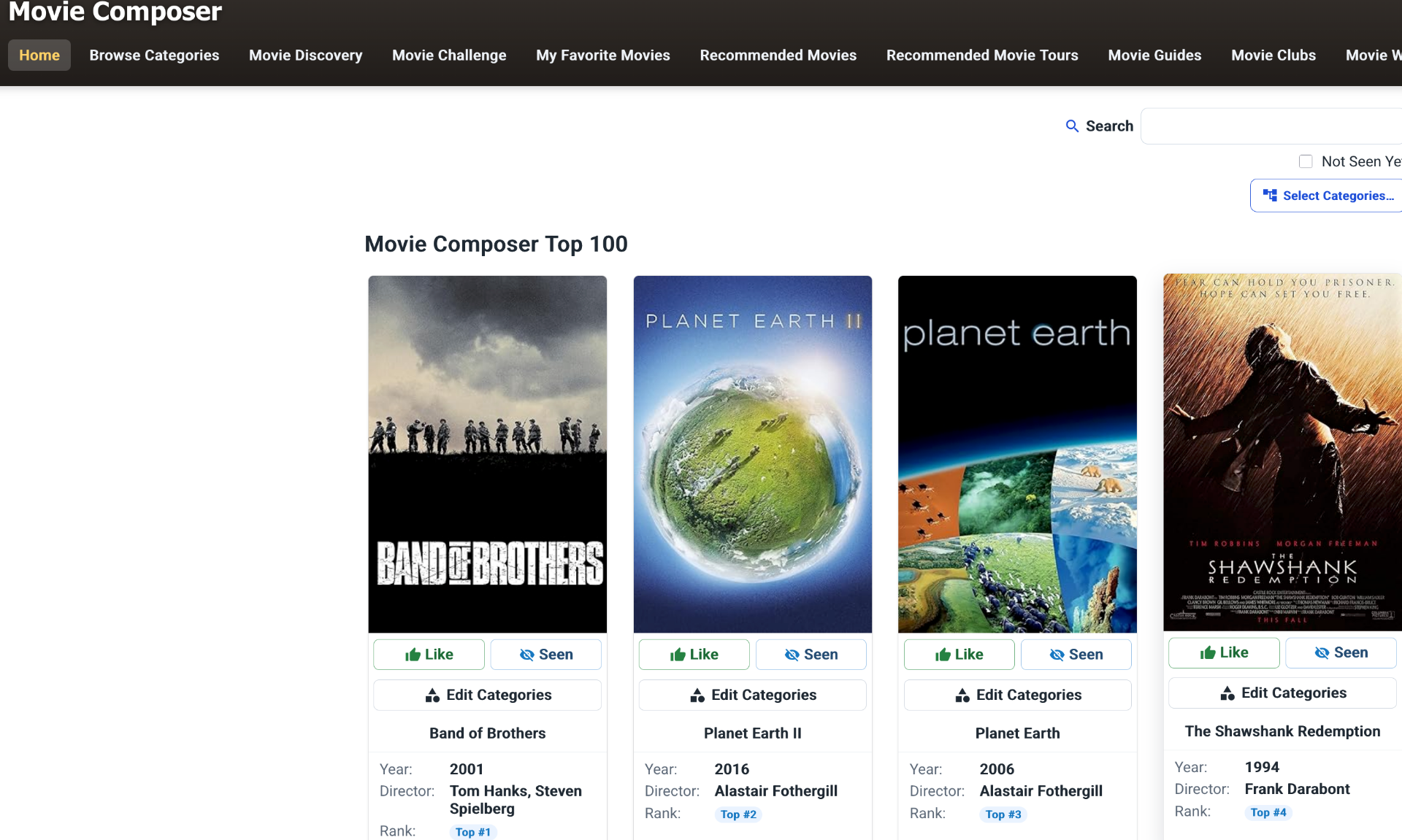Click the Band of Brothers poster

point(488,454)
